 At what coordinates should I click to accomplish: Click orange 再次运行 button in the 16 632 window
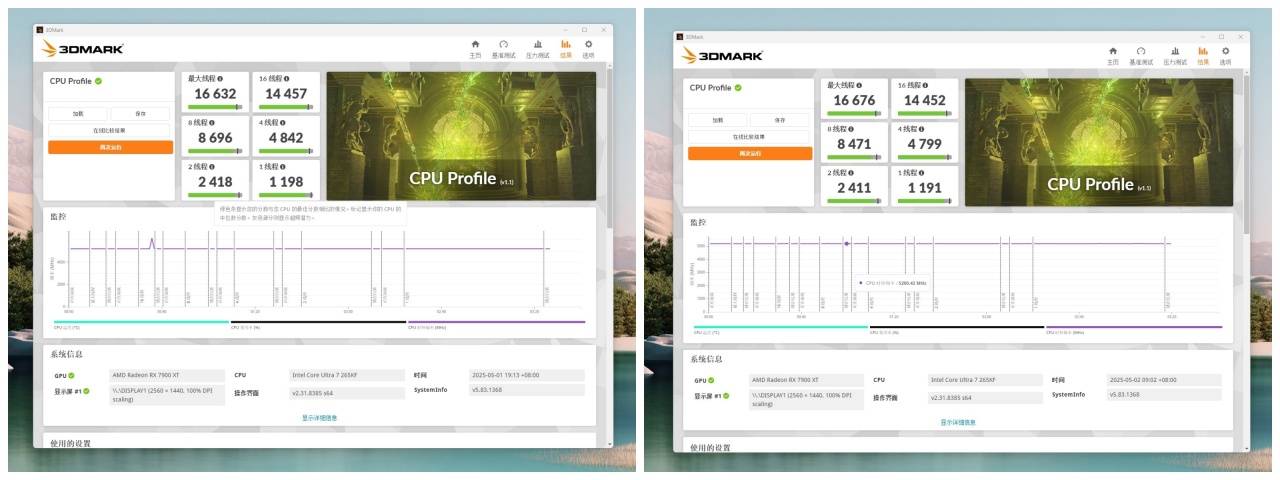coord(110,147)
